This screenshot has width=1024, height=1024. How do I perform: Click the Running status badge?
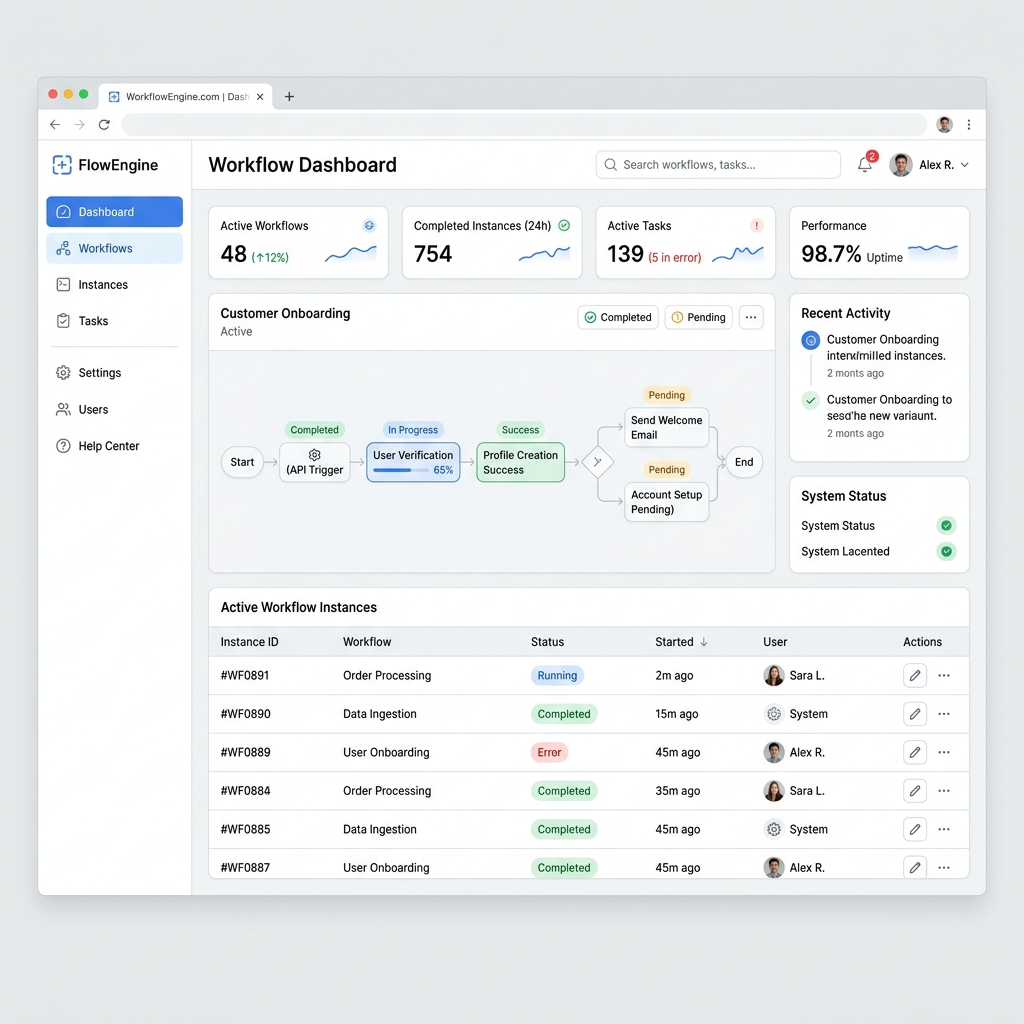click(557, 675)
